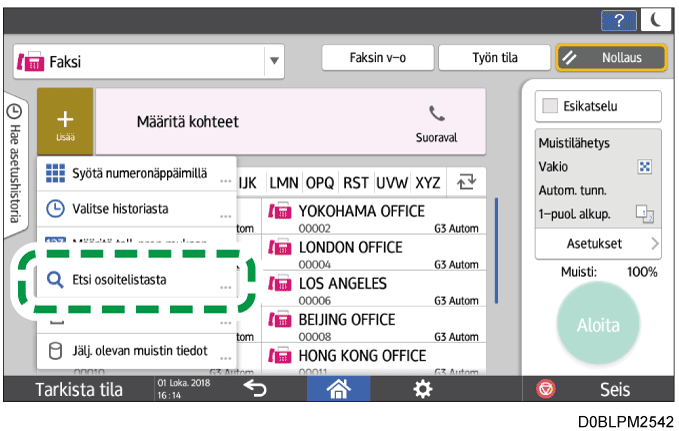
Task: Select the LMN address tab
Action: tap(285, 181)
